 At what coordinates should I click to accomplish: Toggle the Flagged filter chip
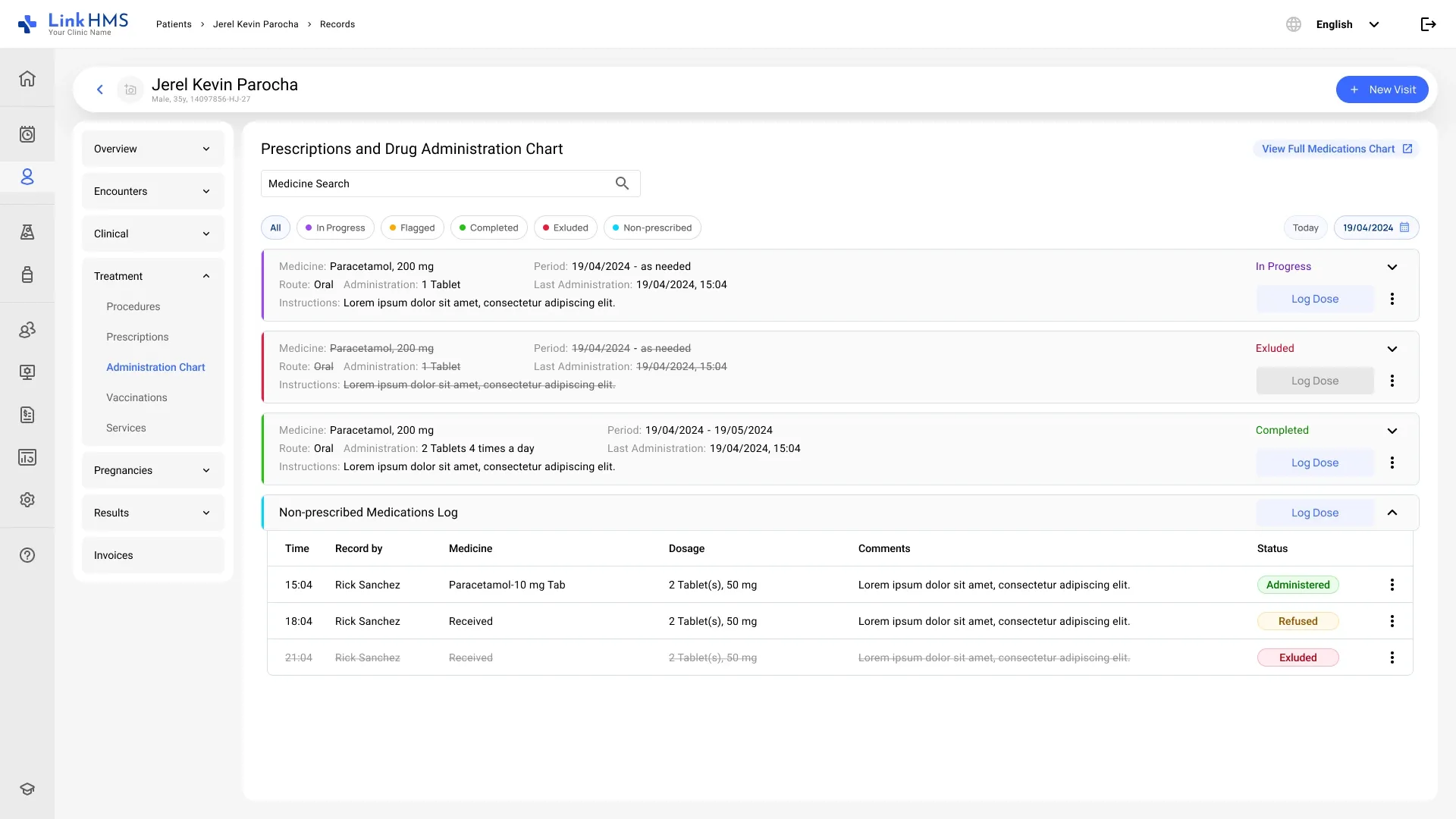(x=413, y=227)
